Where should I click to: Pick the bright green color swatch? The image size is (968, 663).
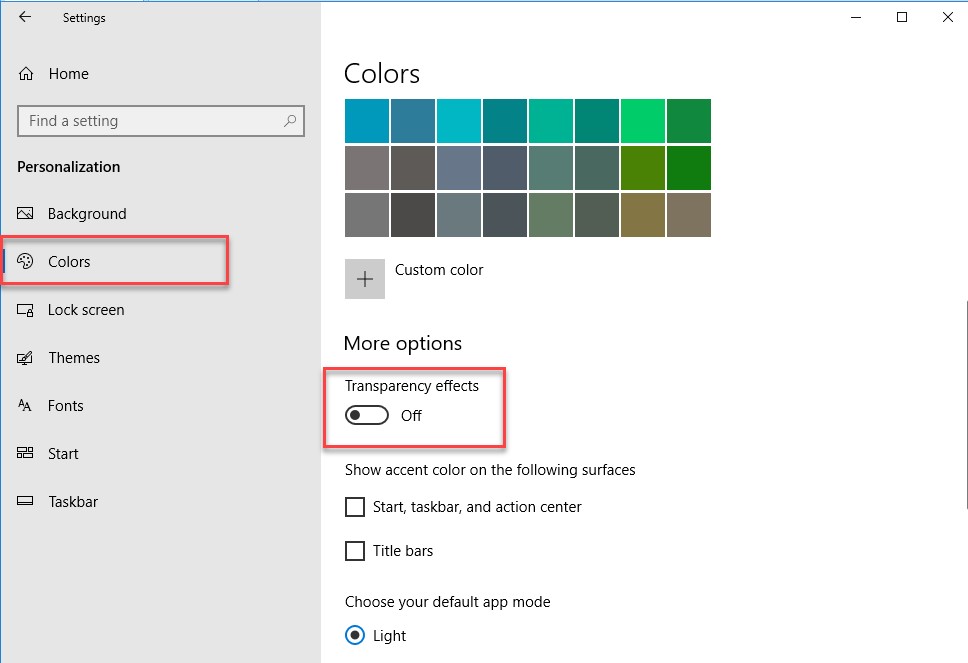pos(642,121)
